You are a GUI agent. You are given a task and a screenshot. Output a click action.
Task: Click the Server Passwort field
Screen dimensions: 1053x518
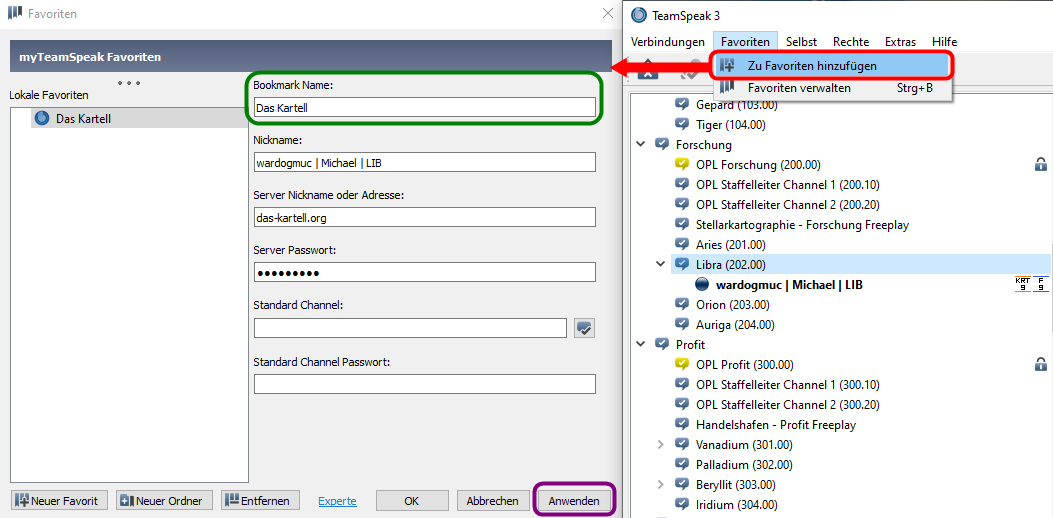click(x=424, y=272)
